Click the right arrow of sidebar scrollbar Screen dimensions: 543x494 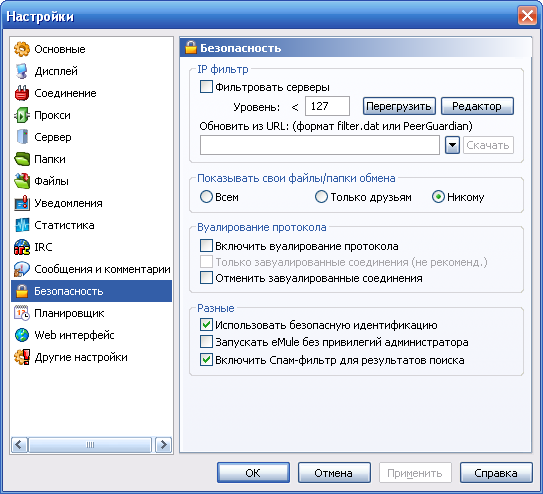[x=163, y=444]
